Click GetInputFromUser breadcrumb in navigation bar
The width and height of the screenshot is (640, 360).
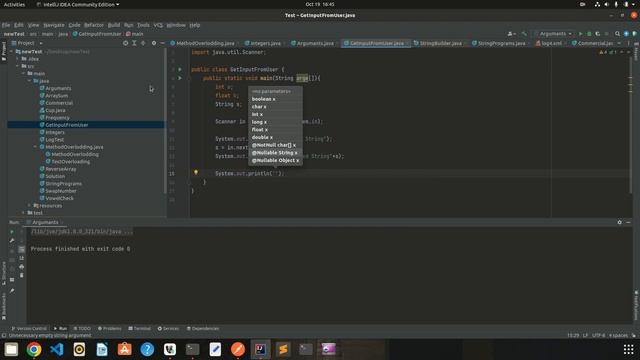coord(97,34)
